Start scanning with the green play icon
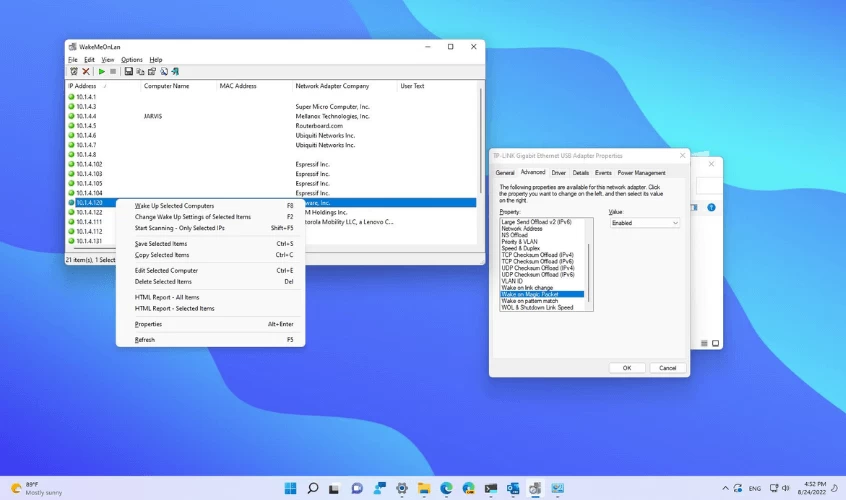The height and width of the screenshot is (500, 846). coord(101,71)
